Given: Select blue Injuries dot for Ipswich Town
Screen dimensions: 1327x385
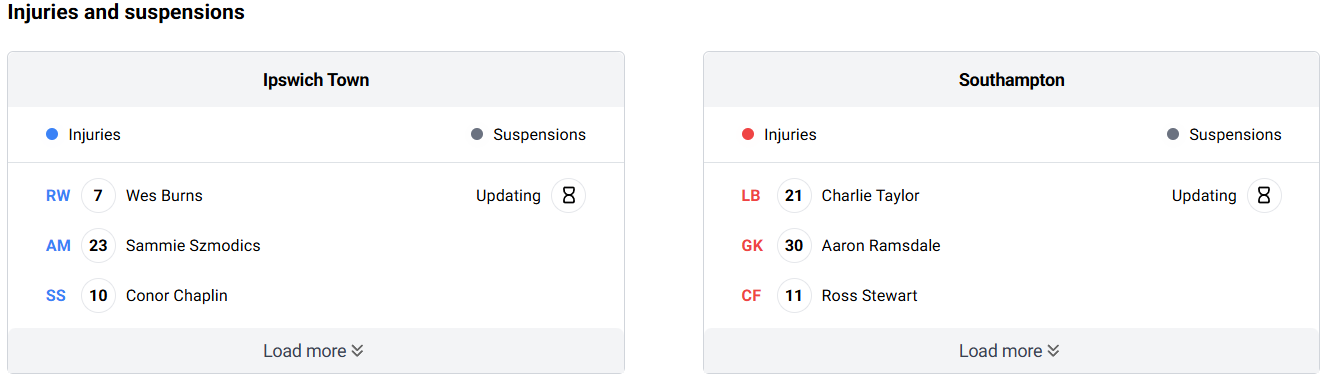Looking at the screenshot, I should click(x=52, y=134).
